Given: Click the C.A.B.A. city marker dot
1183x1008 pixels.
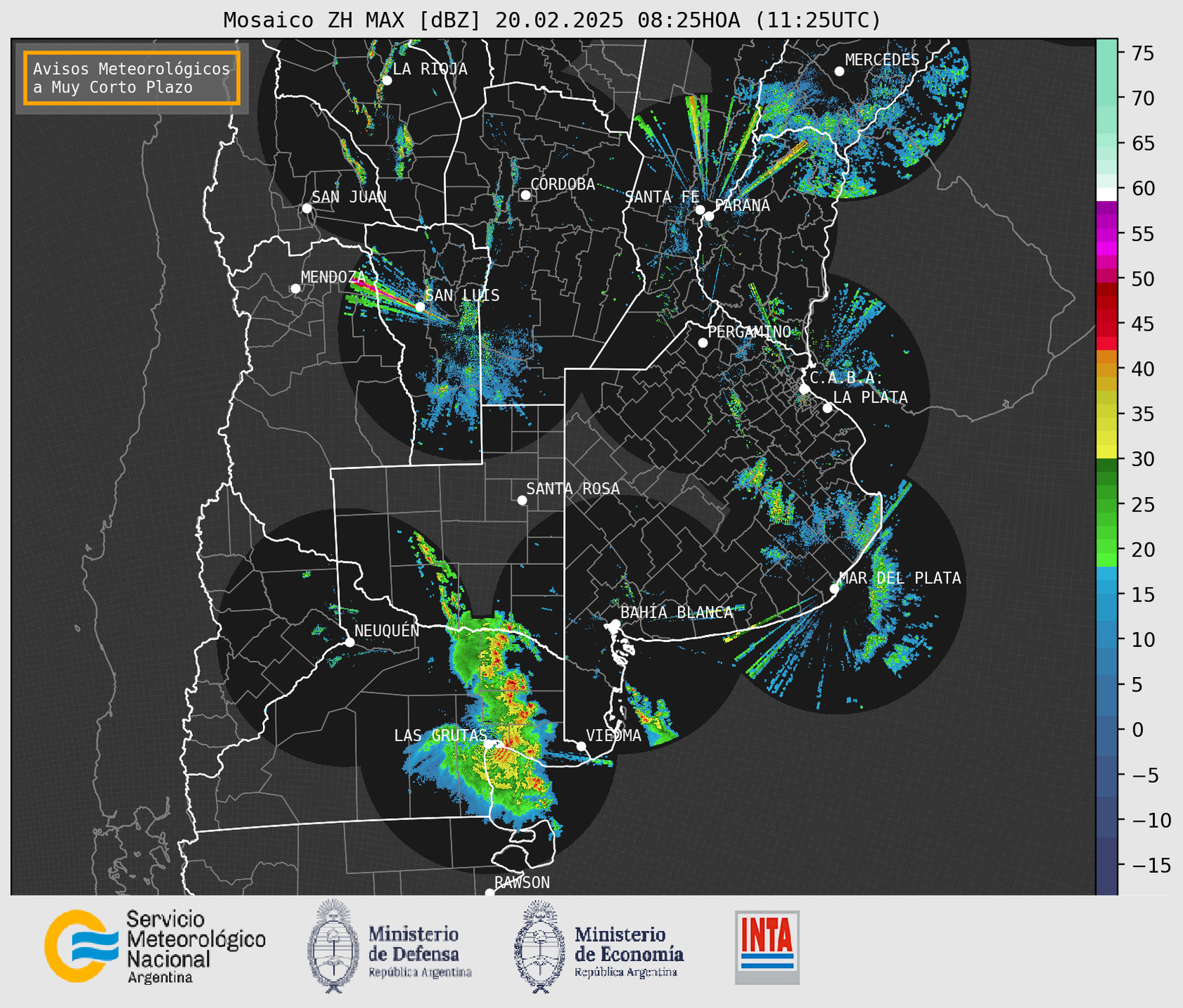Looking at the screenshot, I should [x=804, y=389].
